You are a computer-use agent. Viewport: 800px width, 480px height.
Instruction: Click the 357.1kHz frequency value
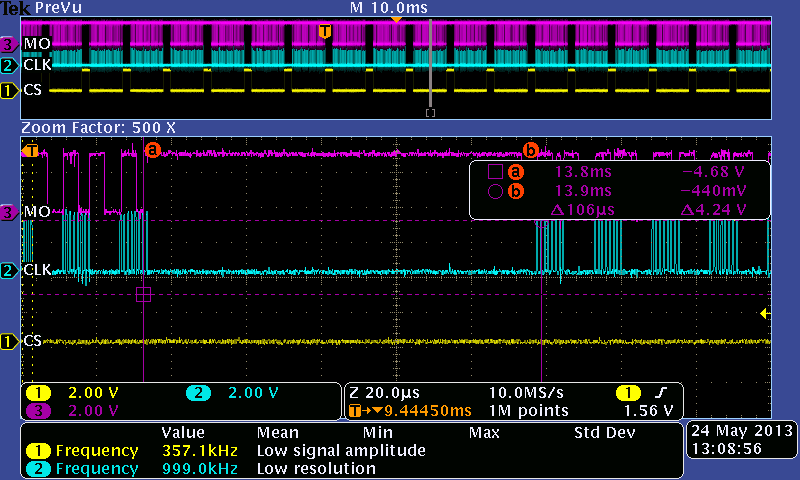click(x=200, y=451)
